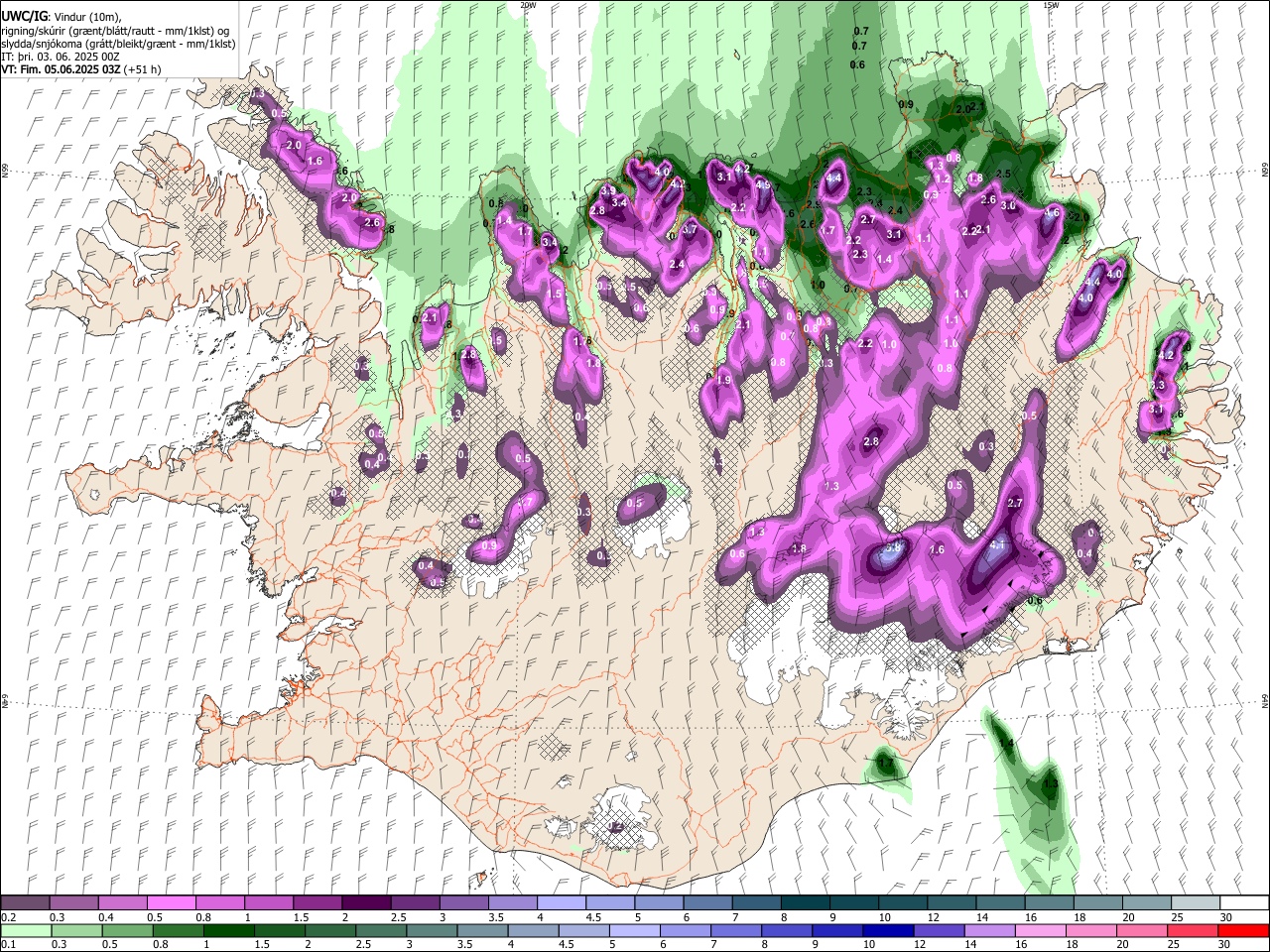Click the 'UWC/IG: Vindur (10m)' title line
Screen dimensions: 1270x952
coord(62,17)
